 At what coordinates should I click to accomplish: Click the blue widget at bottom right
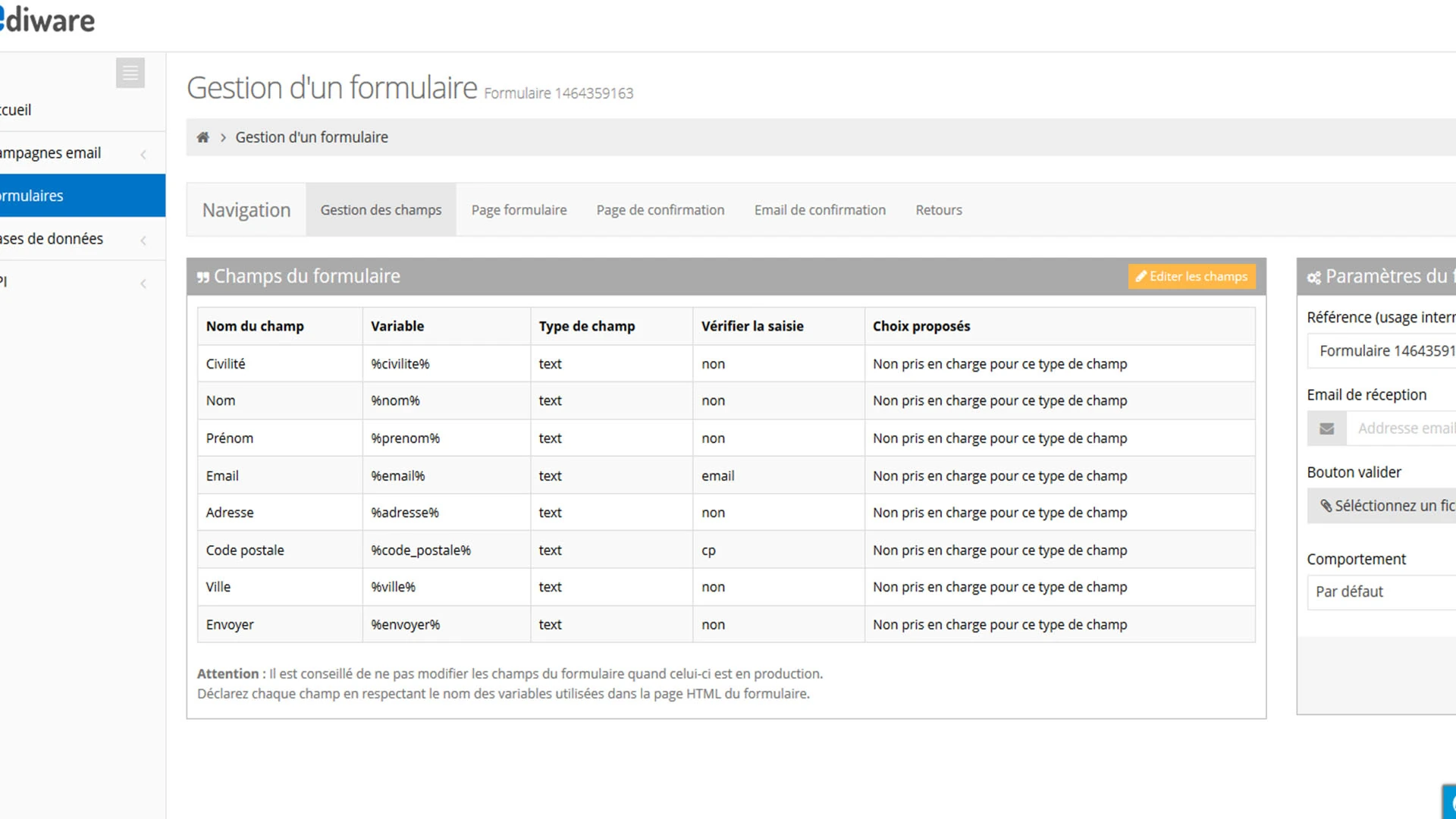pyautogui.click(x=1448, y=802)
